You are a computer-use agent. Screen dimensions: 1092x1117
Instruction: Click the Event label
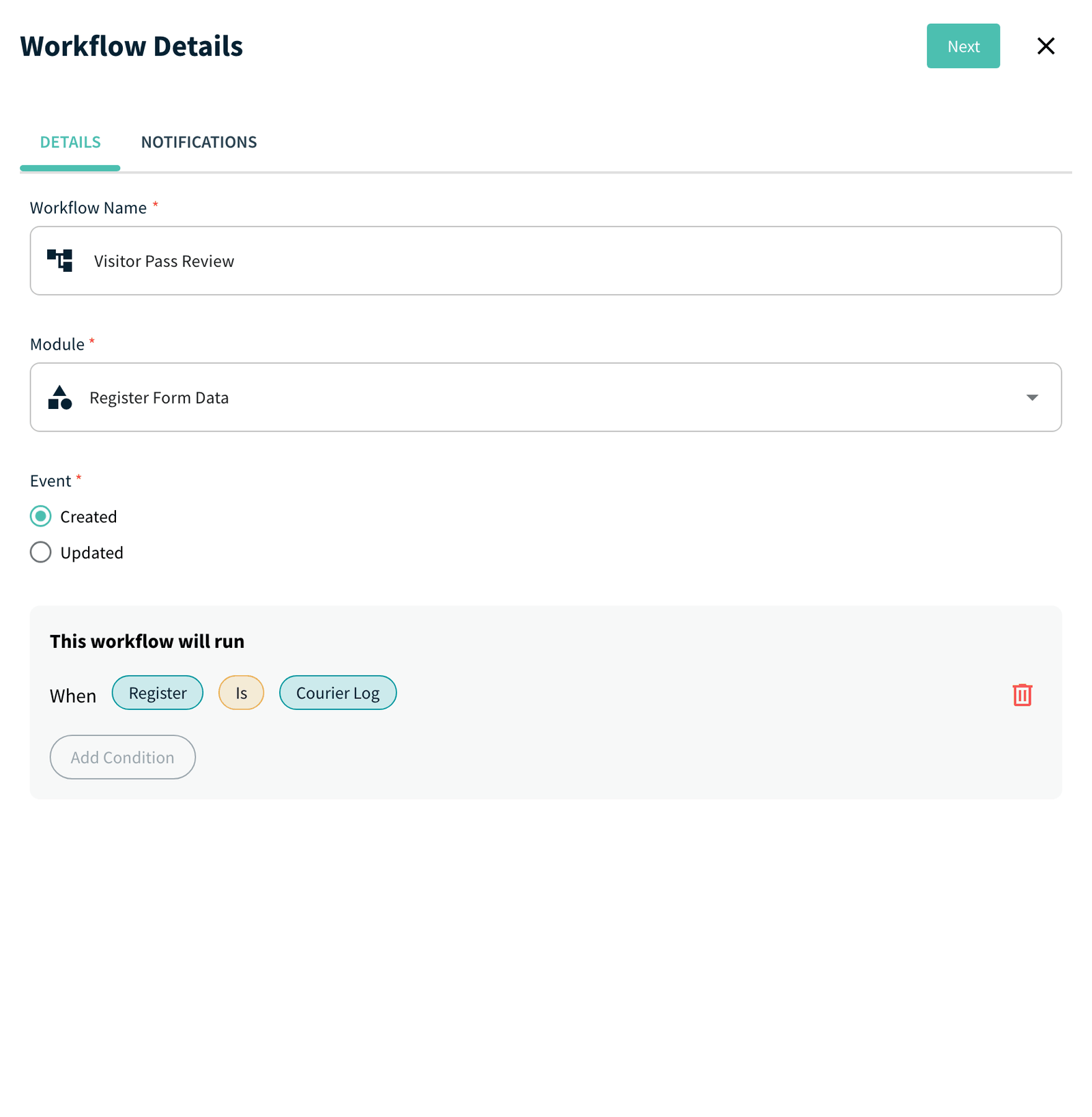tap(51, 481)
